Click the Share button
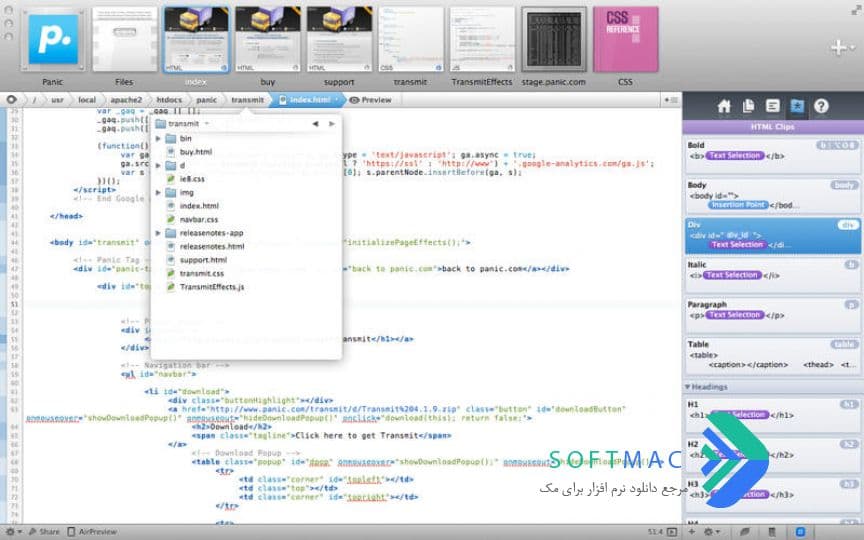The image size is (864, 540). 44,532
